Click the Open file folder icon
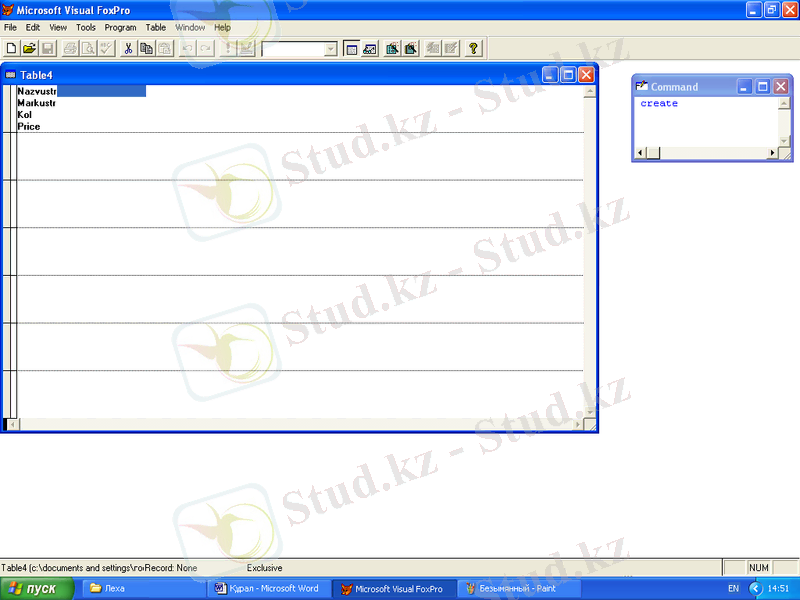 (30, 48)
